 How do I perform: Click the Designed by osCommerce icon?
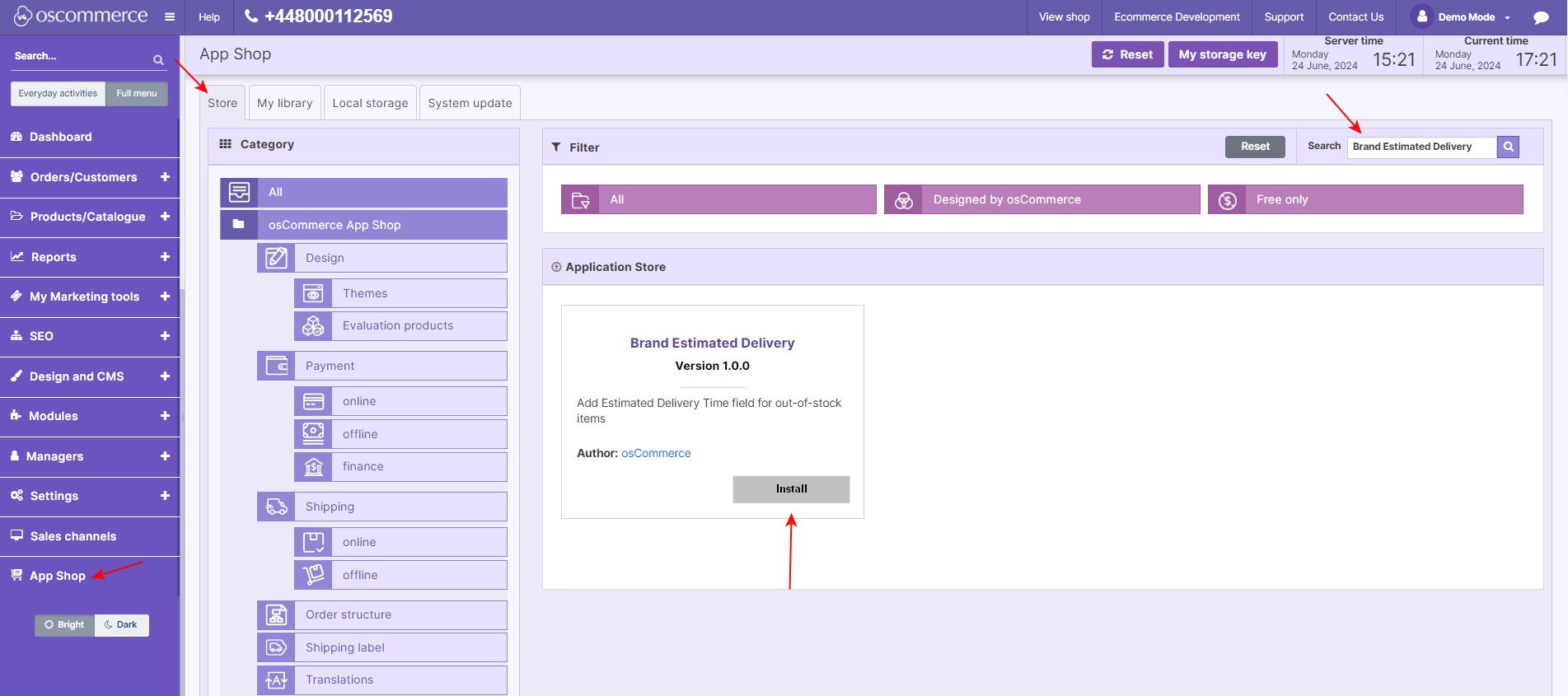903,199
